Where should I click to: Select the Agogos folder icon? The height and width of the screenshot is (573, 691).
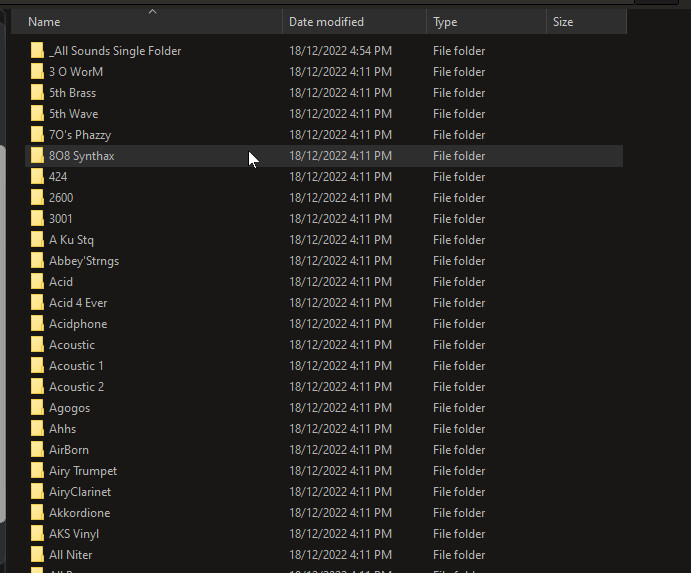click(x=37, y=408)
